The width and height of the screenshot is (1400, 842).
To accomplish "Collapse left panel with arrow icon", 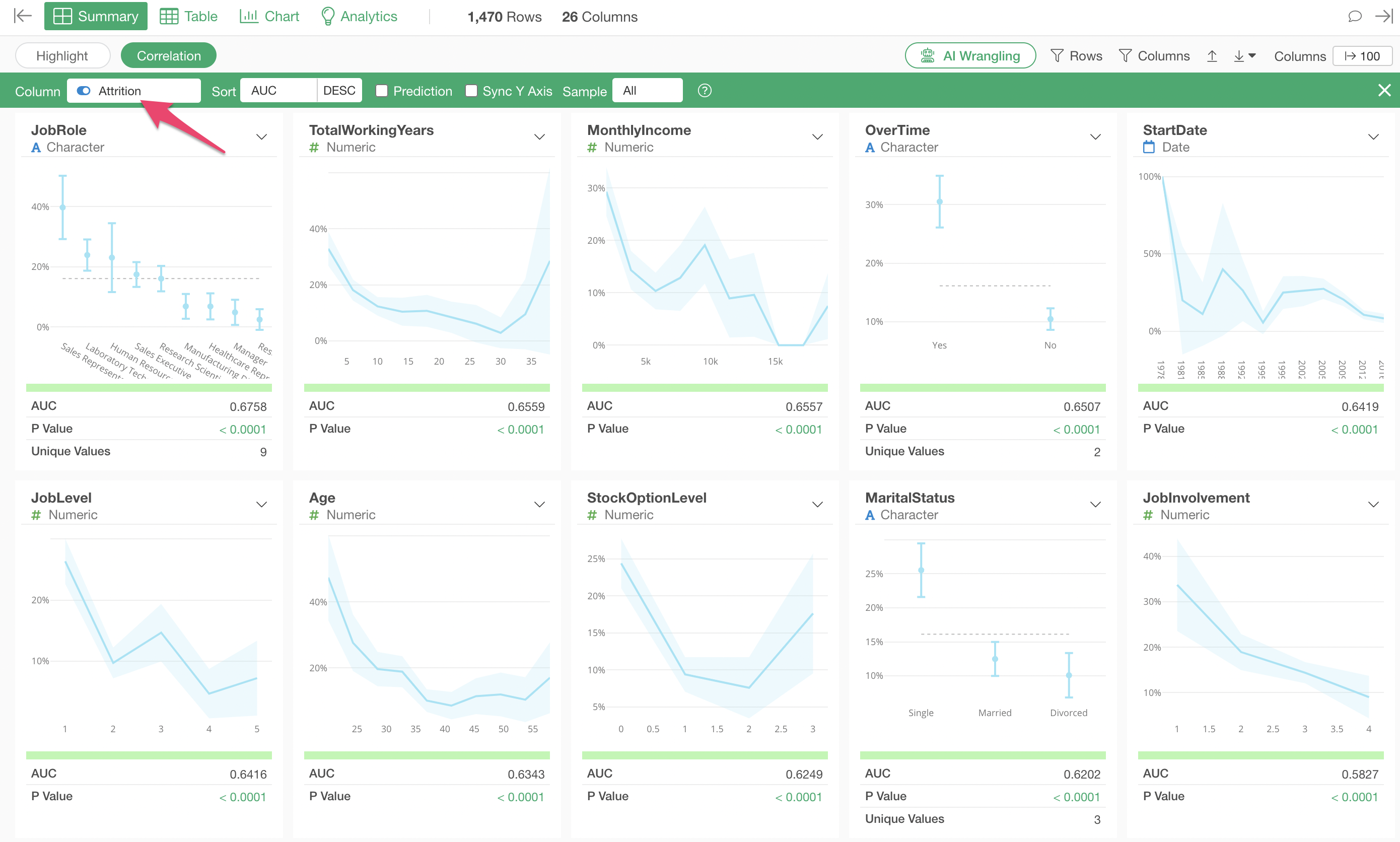I will (x=22, y=16).
